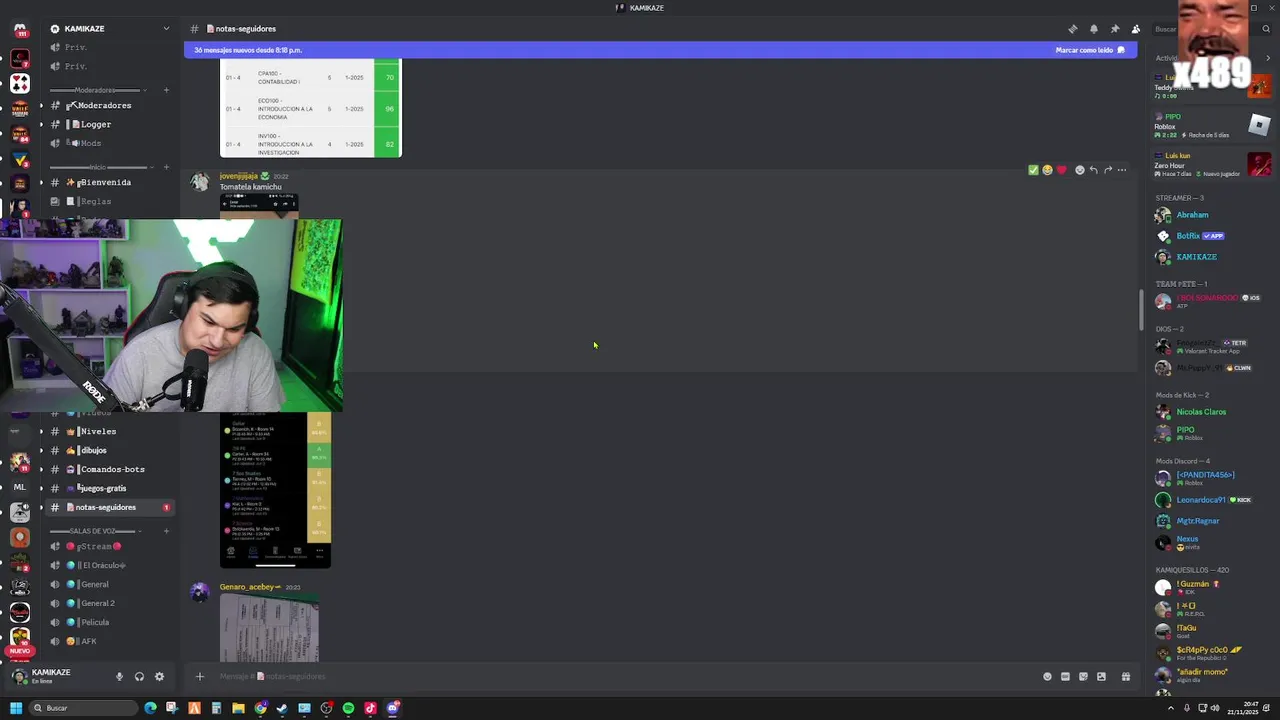Screen dimensions: 1280x720
Task: Toggle microphone mute in user panel
Action: (x=119, y=677)
